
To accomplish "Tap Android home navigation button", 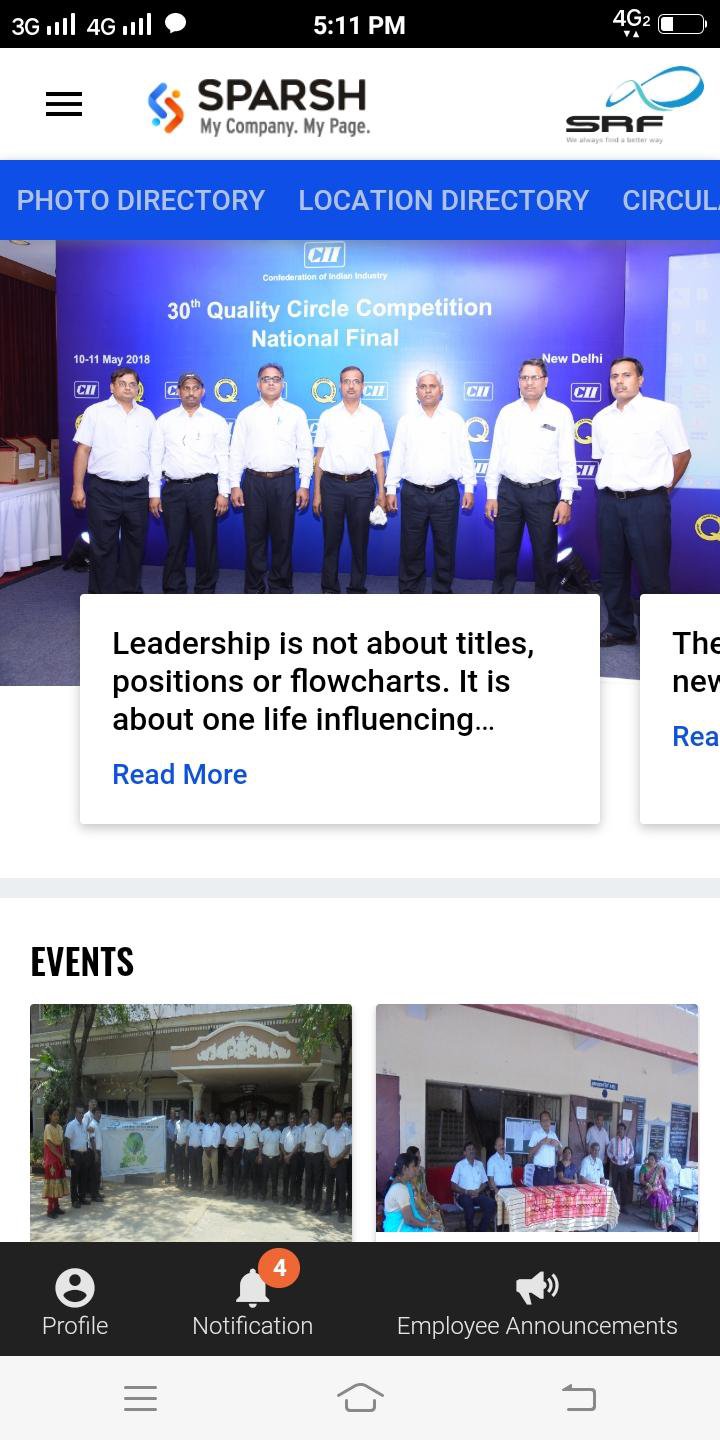I will [360, 1398].
